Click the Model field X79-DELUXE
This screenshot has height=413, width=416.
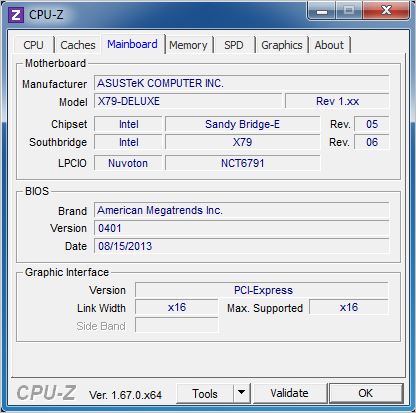pyautogui.click(x=188, y=101)
